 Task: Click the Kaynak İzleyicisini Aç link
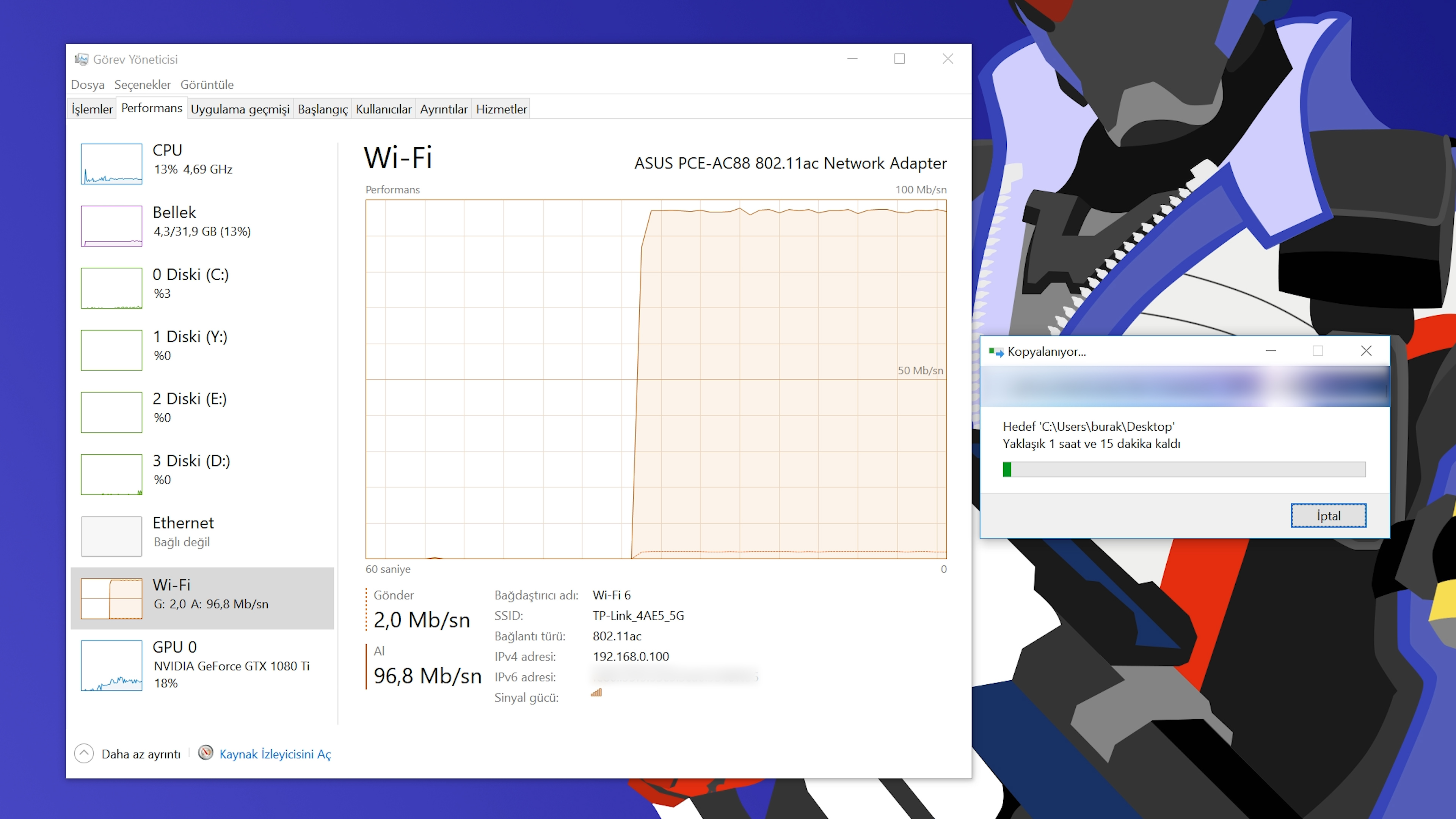coord(275,754)
